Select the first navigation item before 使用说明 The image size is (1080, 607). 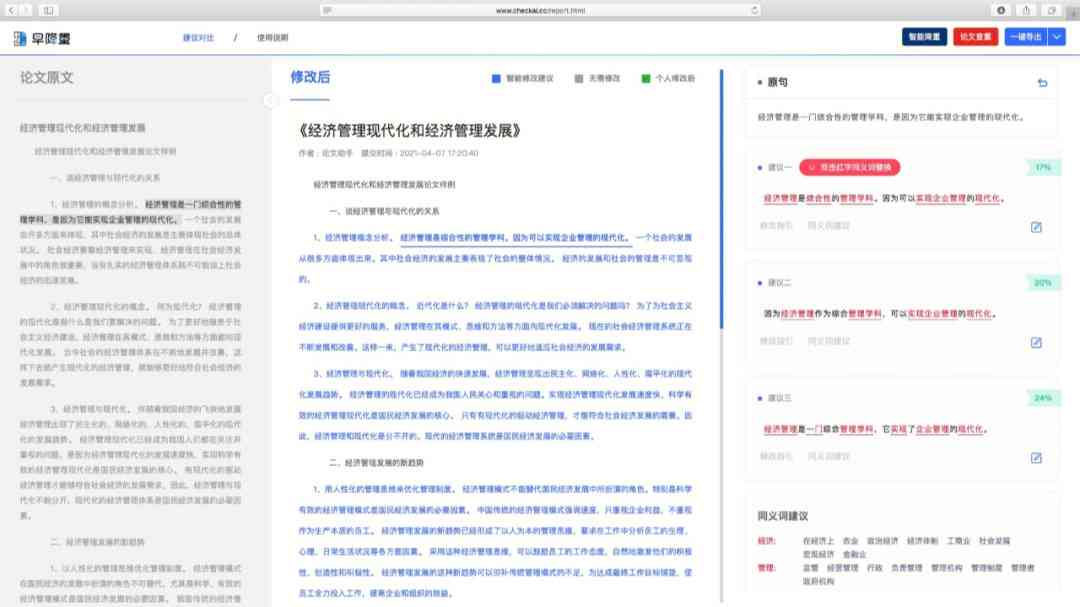point(198,38)
